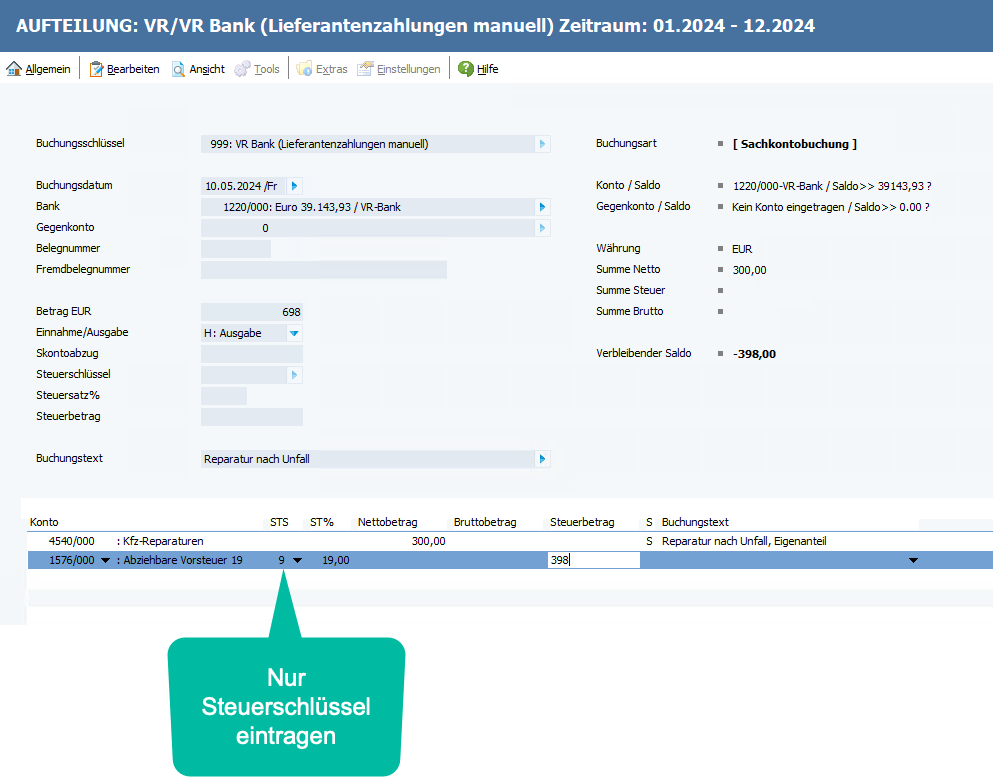Click the Belegnummer input field
Viewport: 993px width, 777px height.
(x=236, y=249)
